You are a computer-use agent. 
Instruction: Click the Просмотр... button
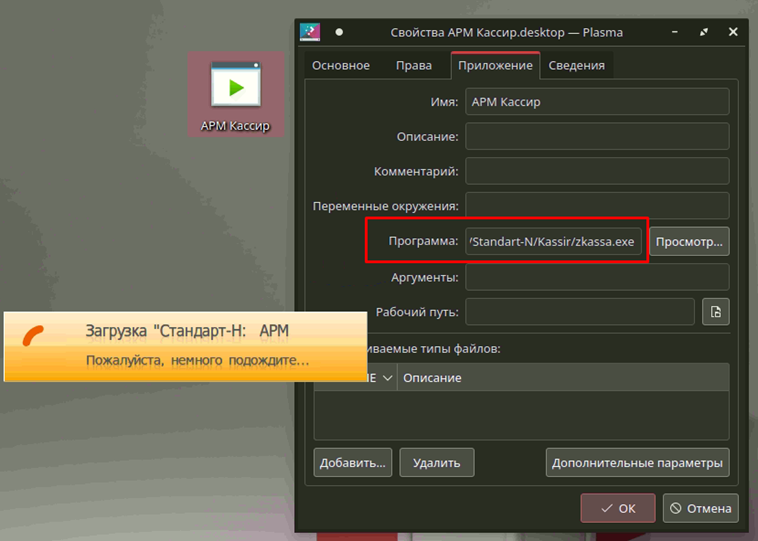[x=689, y=241]
